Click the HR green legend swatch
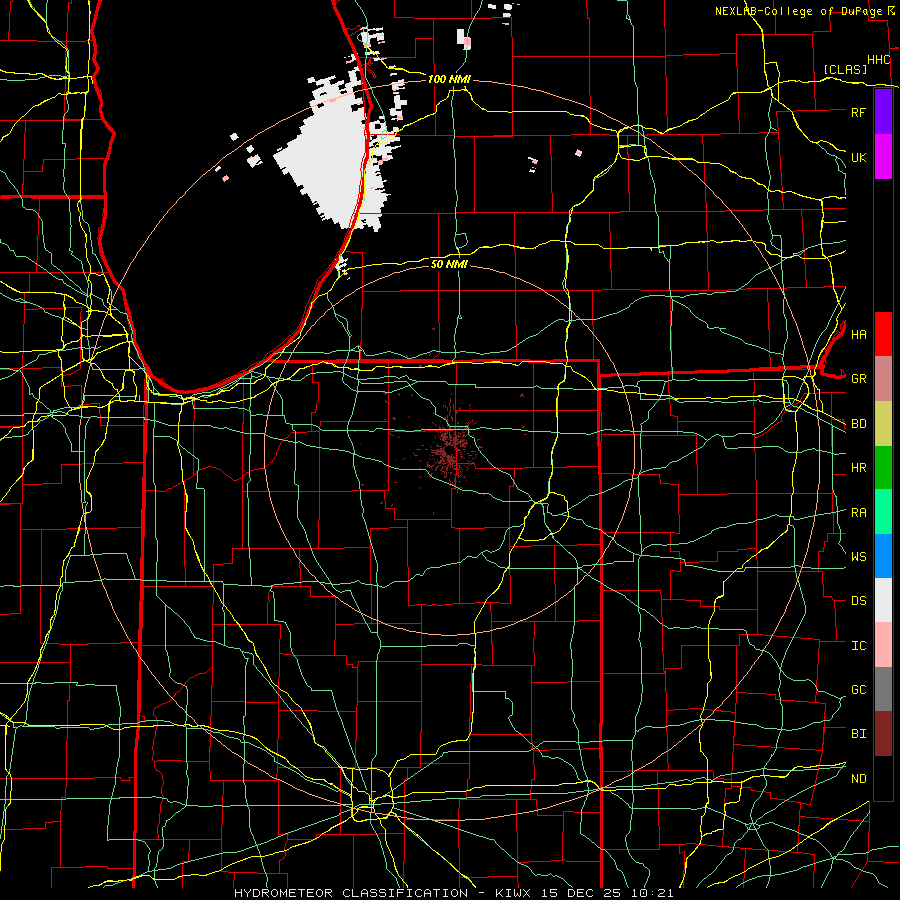This screenshot has width=900, height=900. click(883, 468)
